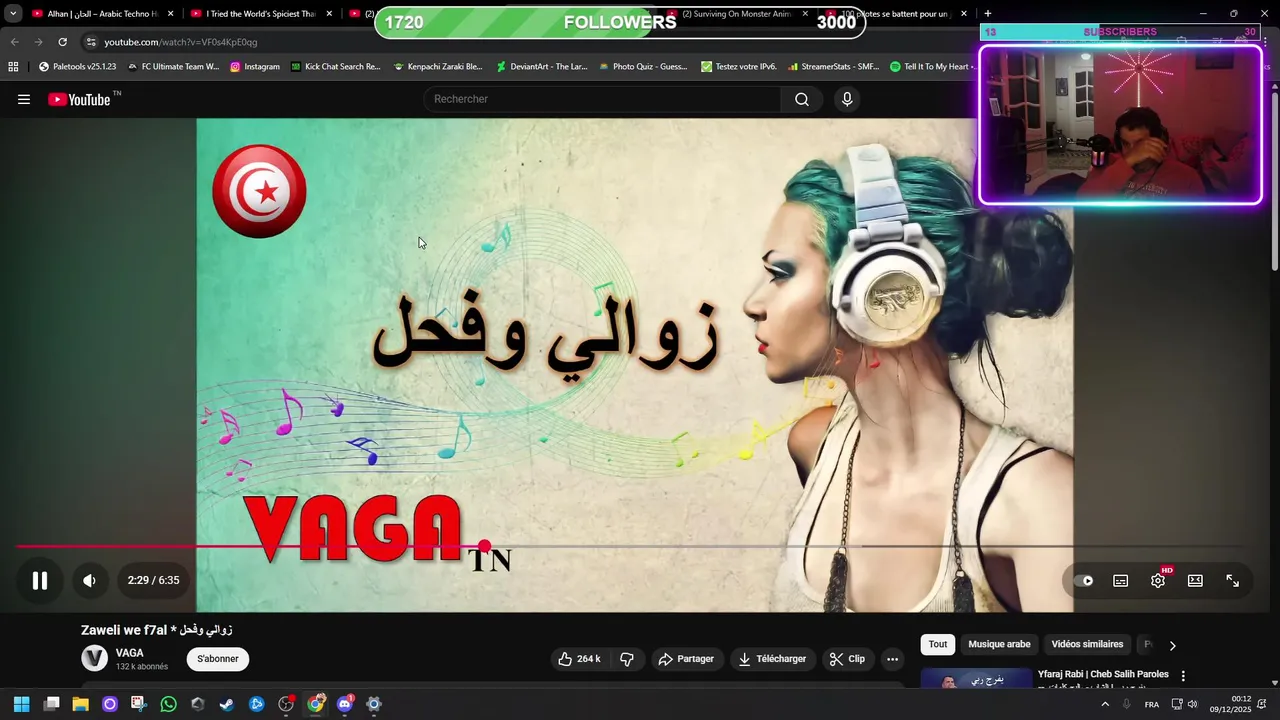Like the video (264 k)
The width and height of the screenshot is (1280, 720).
(x=580, y=659)
